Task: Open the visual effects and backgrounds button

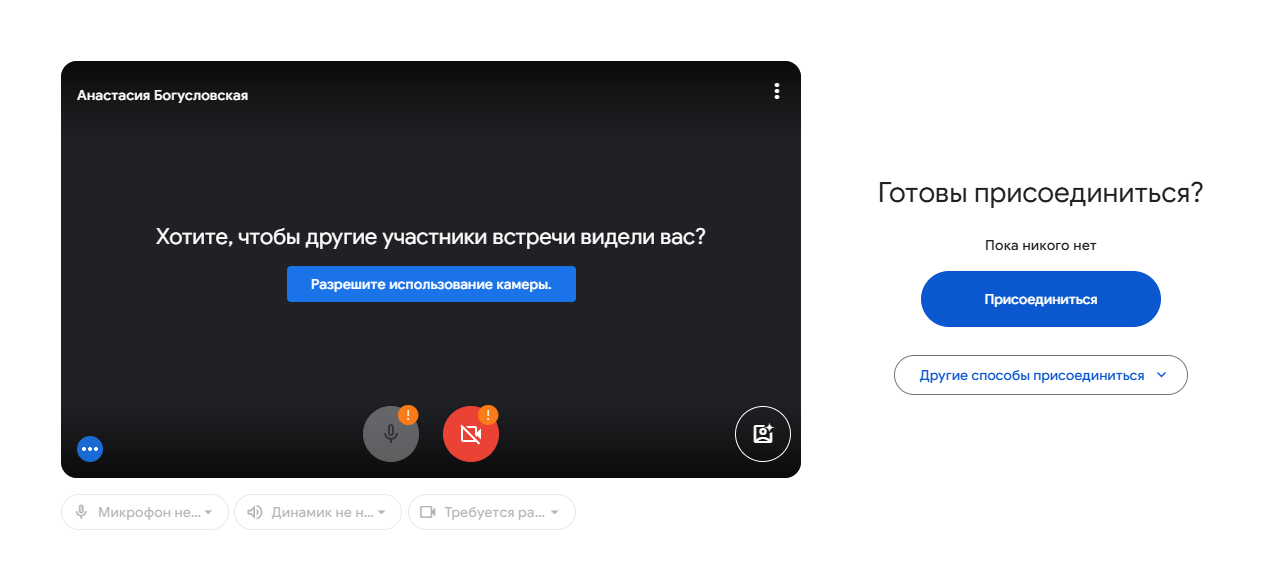Action: (763, 434)
